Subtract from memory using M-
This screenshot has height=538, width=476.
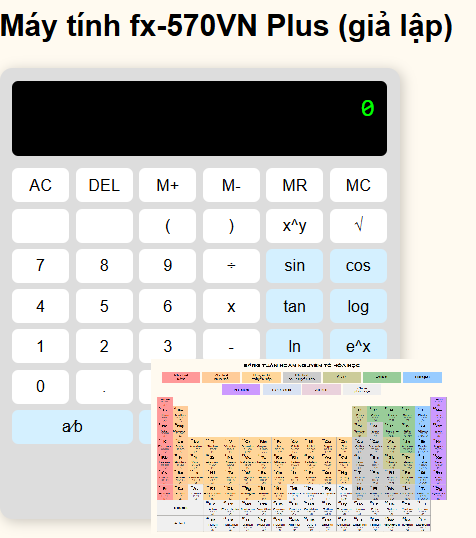231,185
